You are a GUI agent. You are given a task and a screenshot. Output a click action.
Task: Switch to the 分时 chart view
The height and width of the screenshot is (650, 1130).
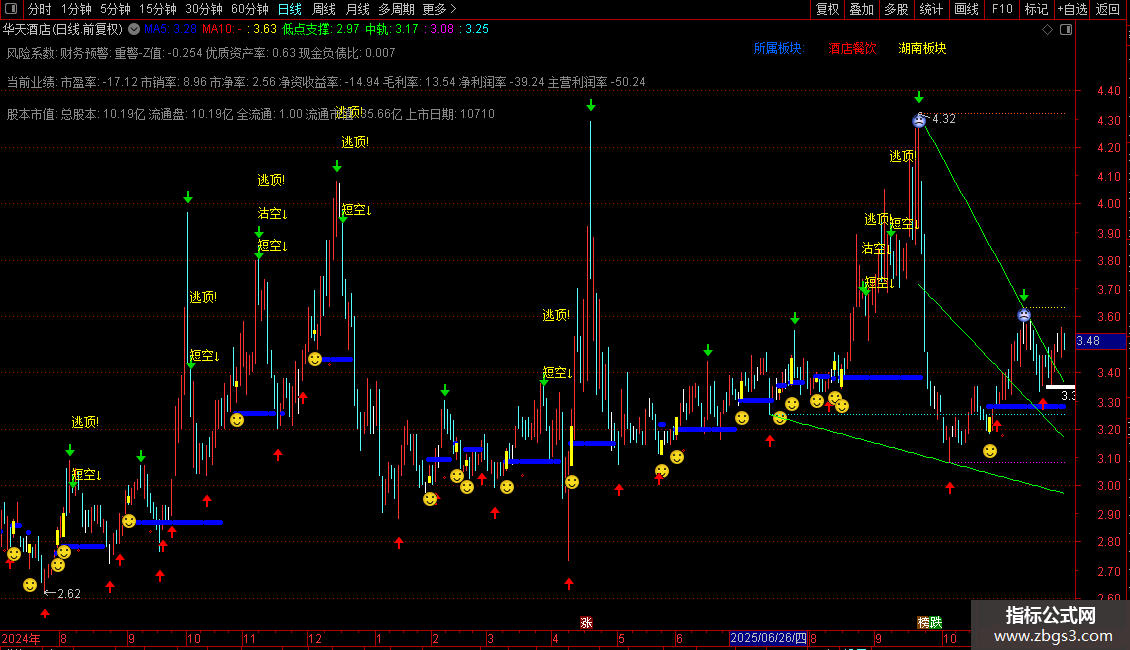[x=40, y=9]
